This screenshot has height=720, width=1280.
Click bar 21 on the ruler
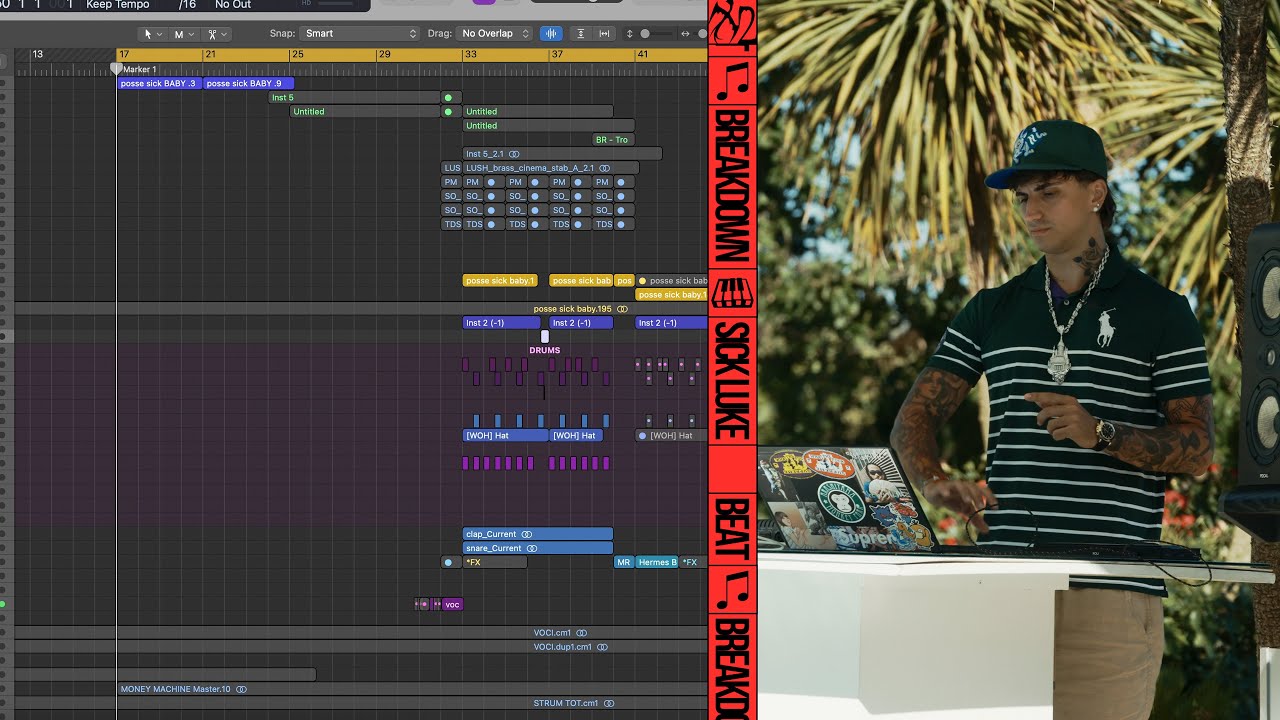coord(209,54)
